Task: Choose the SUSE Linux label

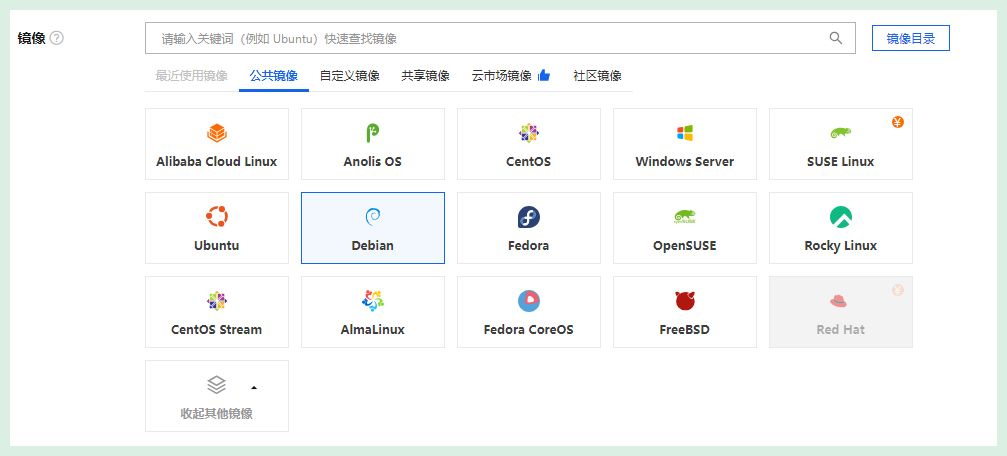Action: click(841, 161)
